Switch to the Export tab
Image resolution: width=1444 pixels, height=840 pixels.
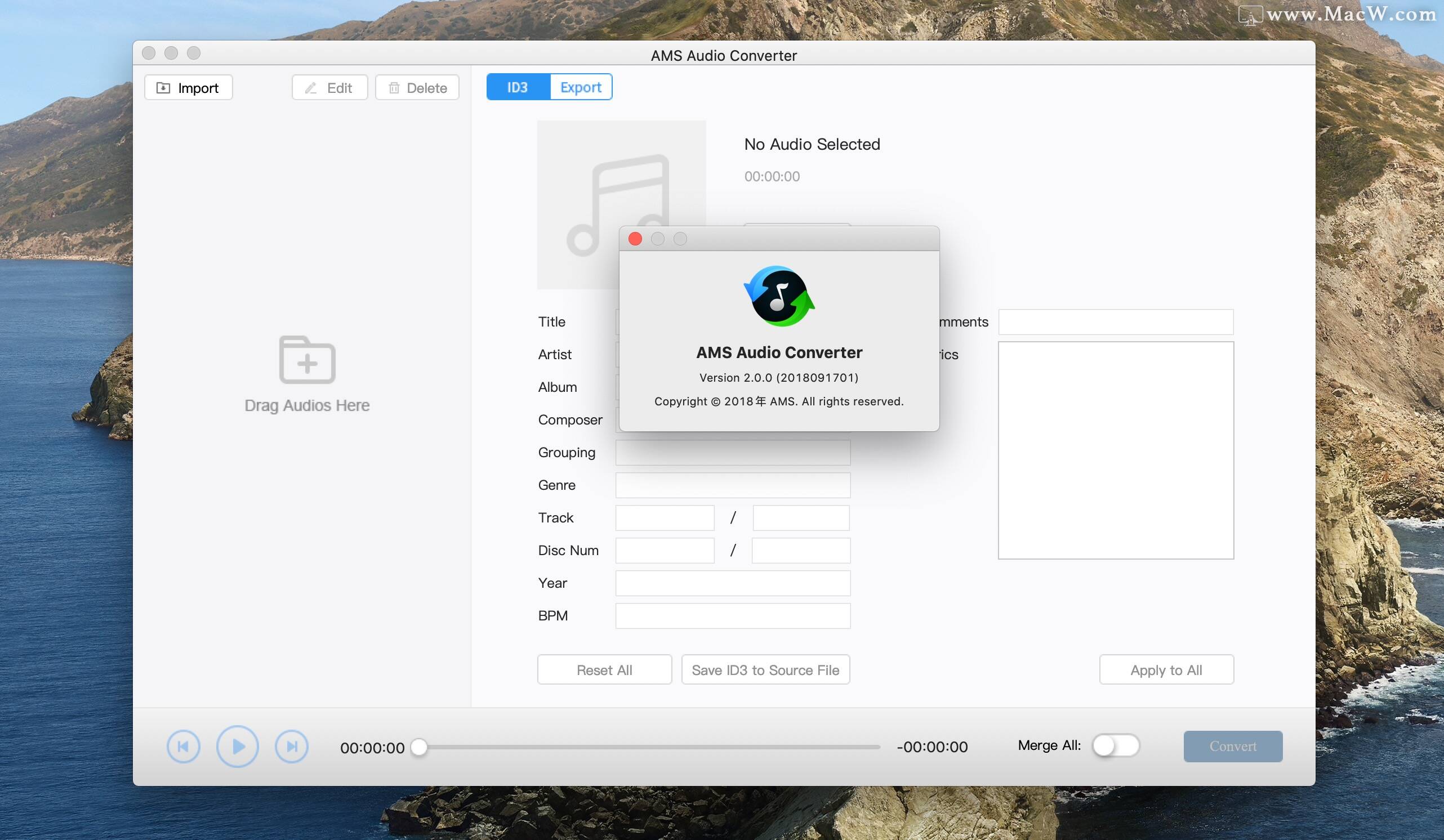pyautogui.click(x=581, y=87)
